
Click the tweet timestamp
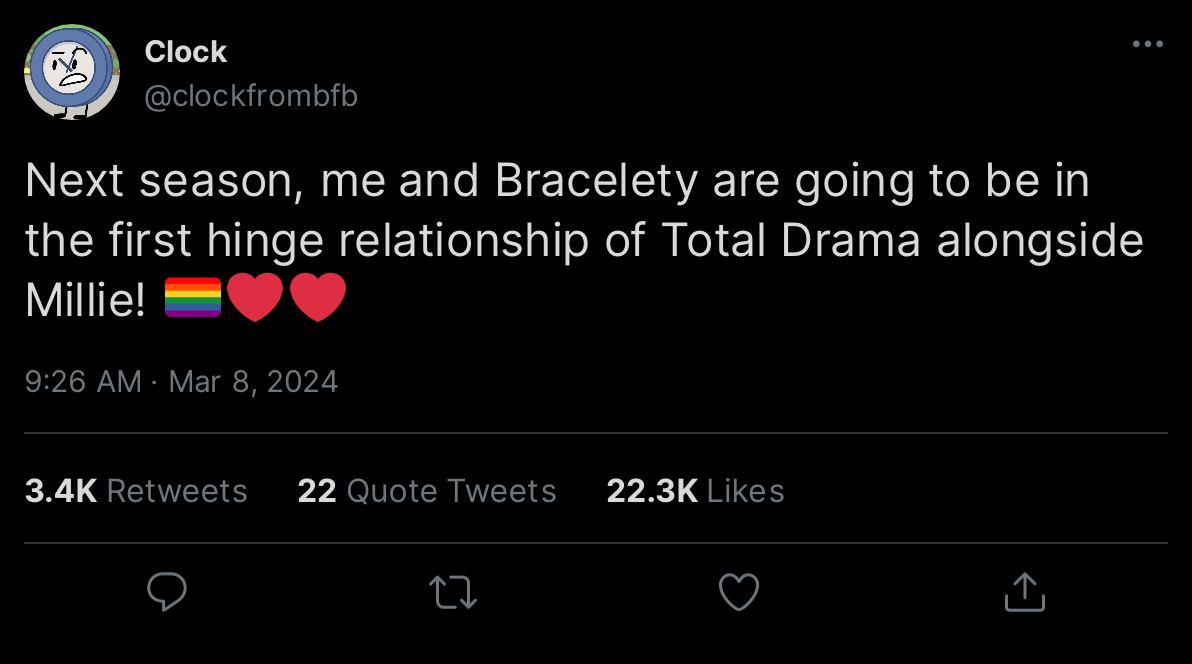(182, 381)
